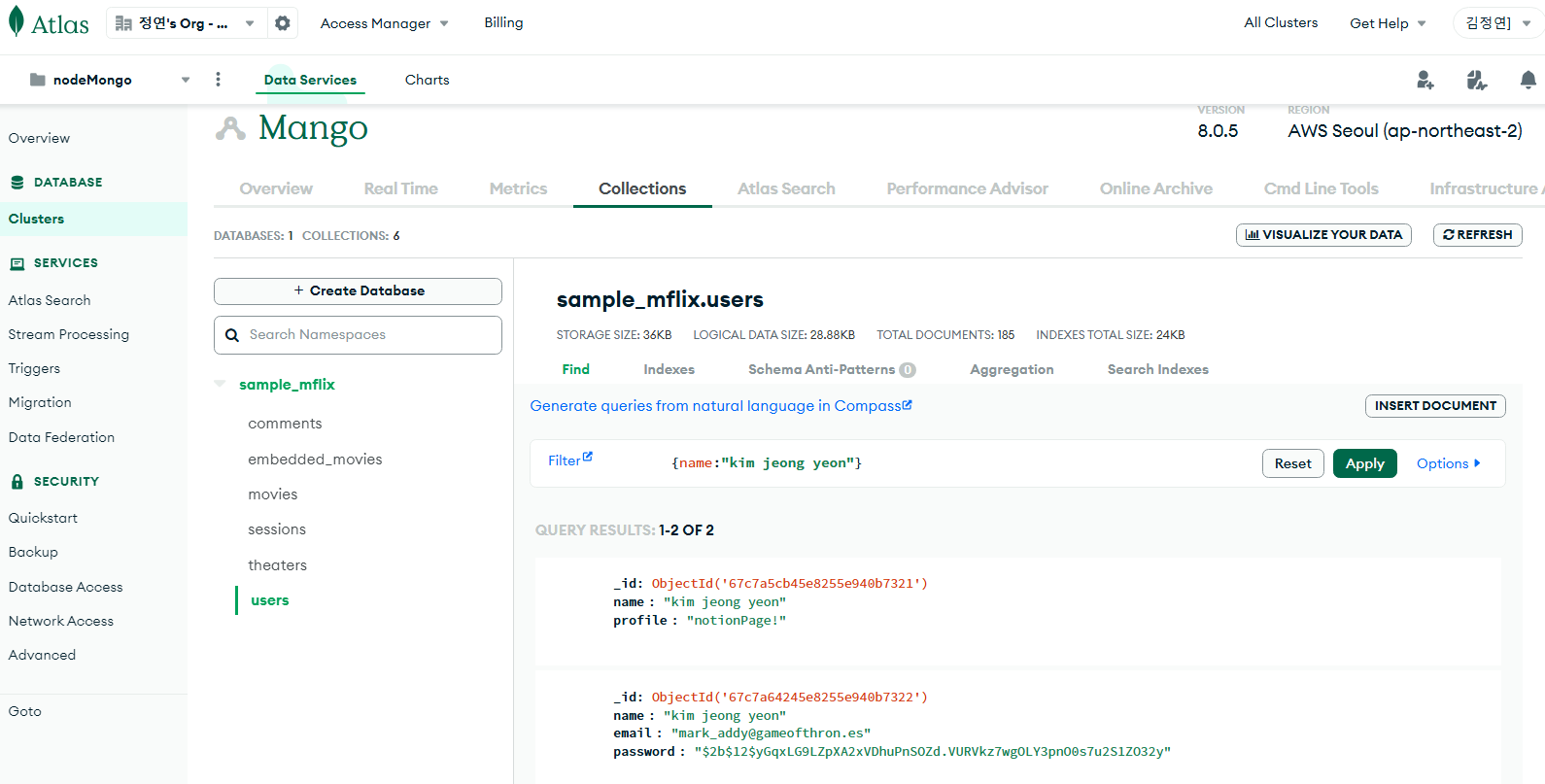Image resolution: width=1545 pixels, height=784 pixels.
Task: Open the Metrics tab
Action: (518, 188)
